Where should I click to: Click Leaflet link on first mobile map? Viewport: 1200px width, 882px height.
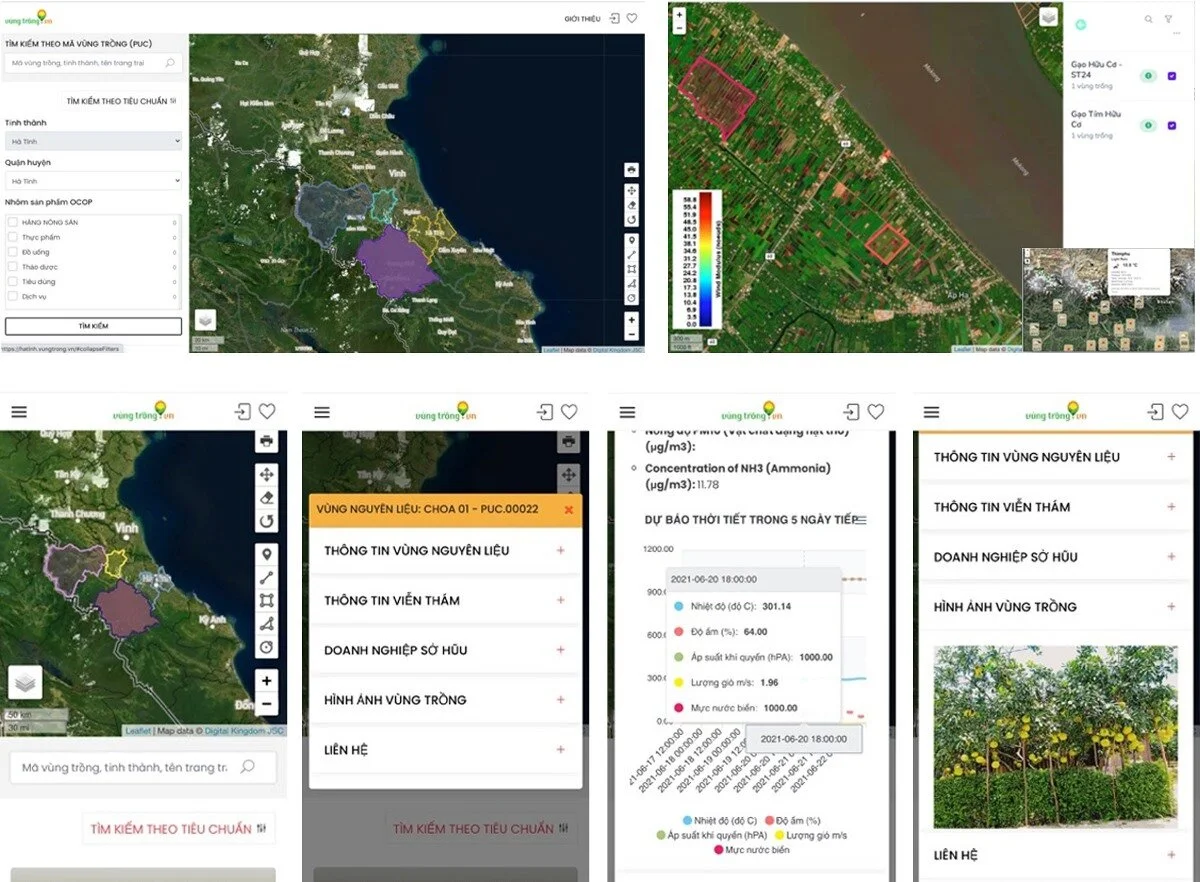(x=138, y=731)
